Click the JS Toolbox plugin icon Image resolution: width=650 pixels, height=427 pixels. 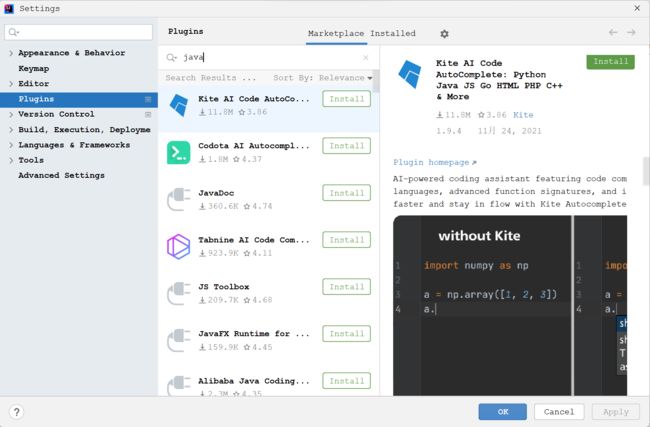tap(179, 293)
